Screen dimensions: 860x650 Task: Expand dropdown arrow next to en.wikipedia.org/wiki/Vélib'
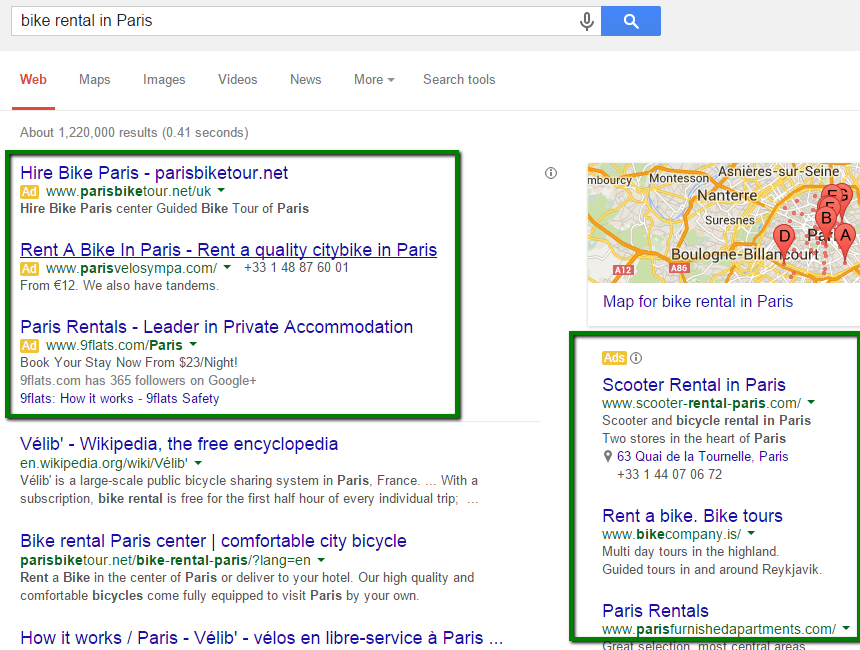198,463
